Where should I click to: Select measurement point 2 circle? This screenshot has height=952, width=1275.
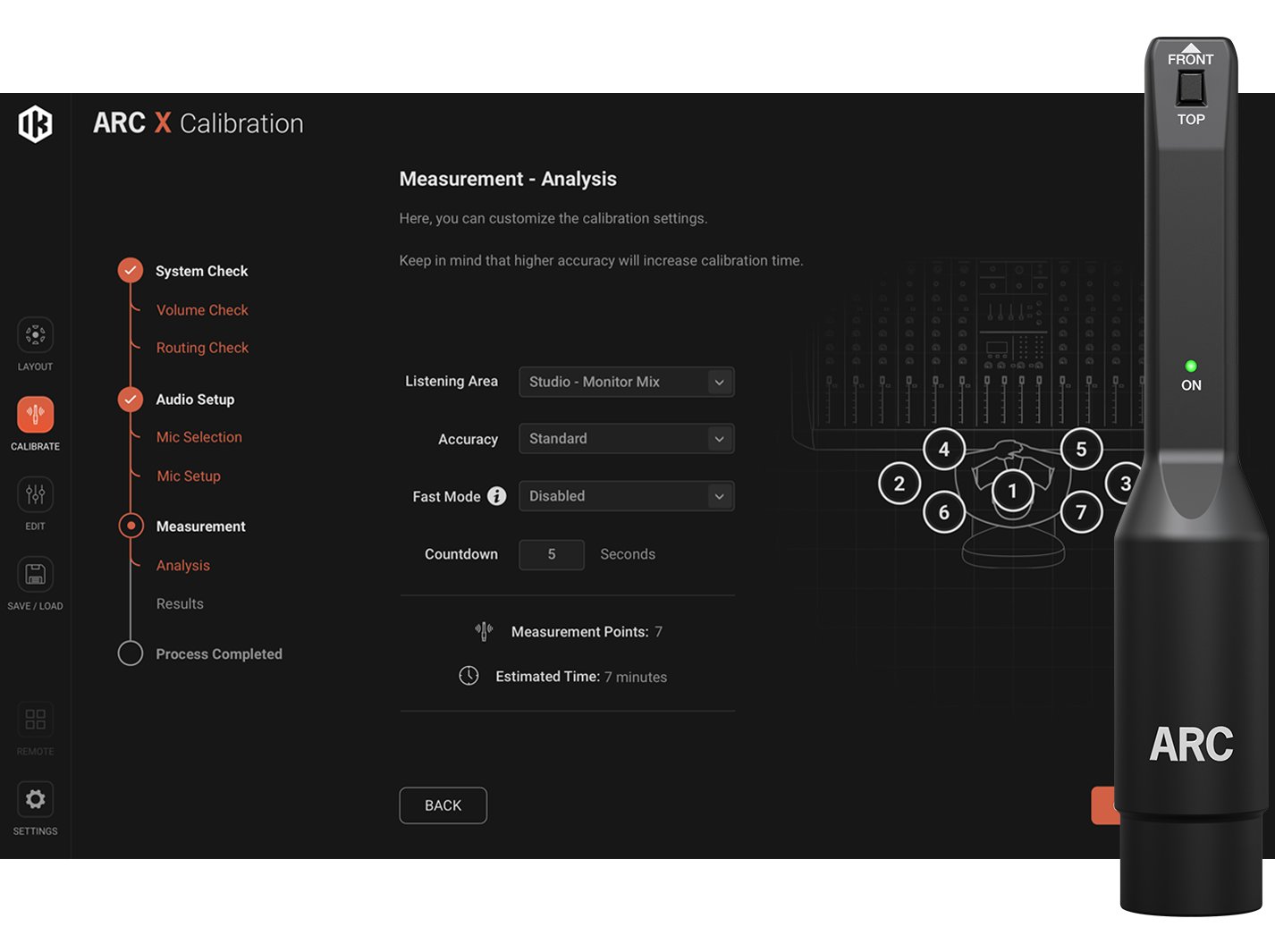[899, 484]
